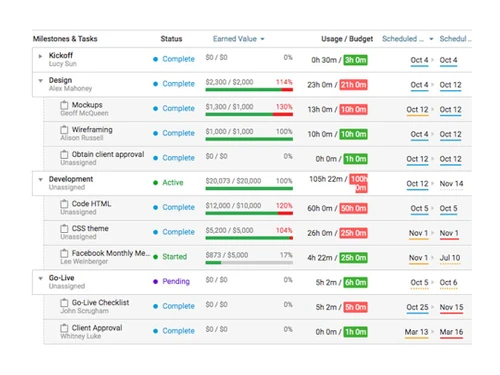The height and width of the screenshot is (375, 500).
Task: Click the Kickoff status dot
Action: pyautogui.click(x=155, y=59)
